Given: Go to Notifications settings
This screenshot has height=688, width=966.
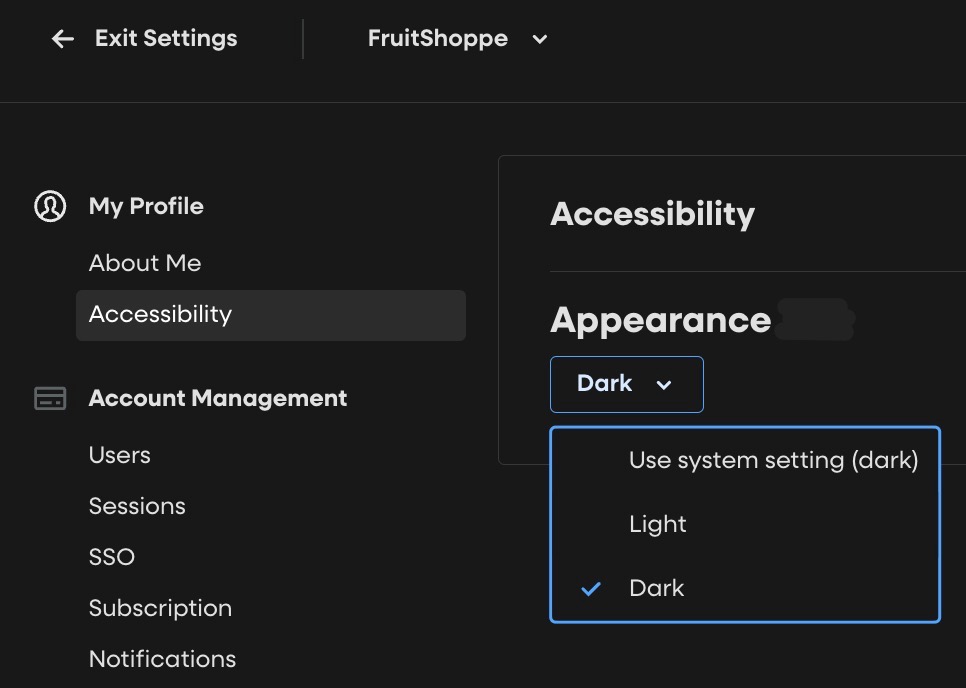Looking at the screenshot, I should click(x=162, y=659).
